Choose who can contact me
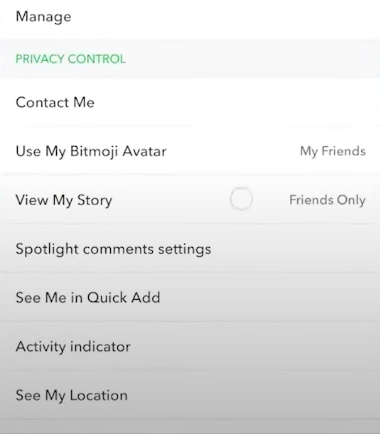Image resolution: width=380 pixels, height=434 pixels. 190,102
